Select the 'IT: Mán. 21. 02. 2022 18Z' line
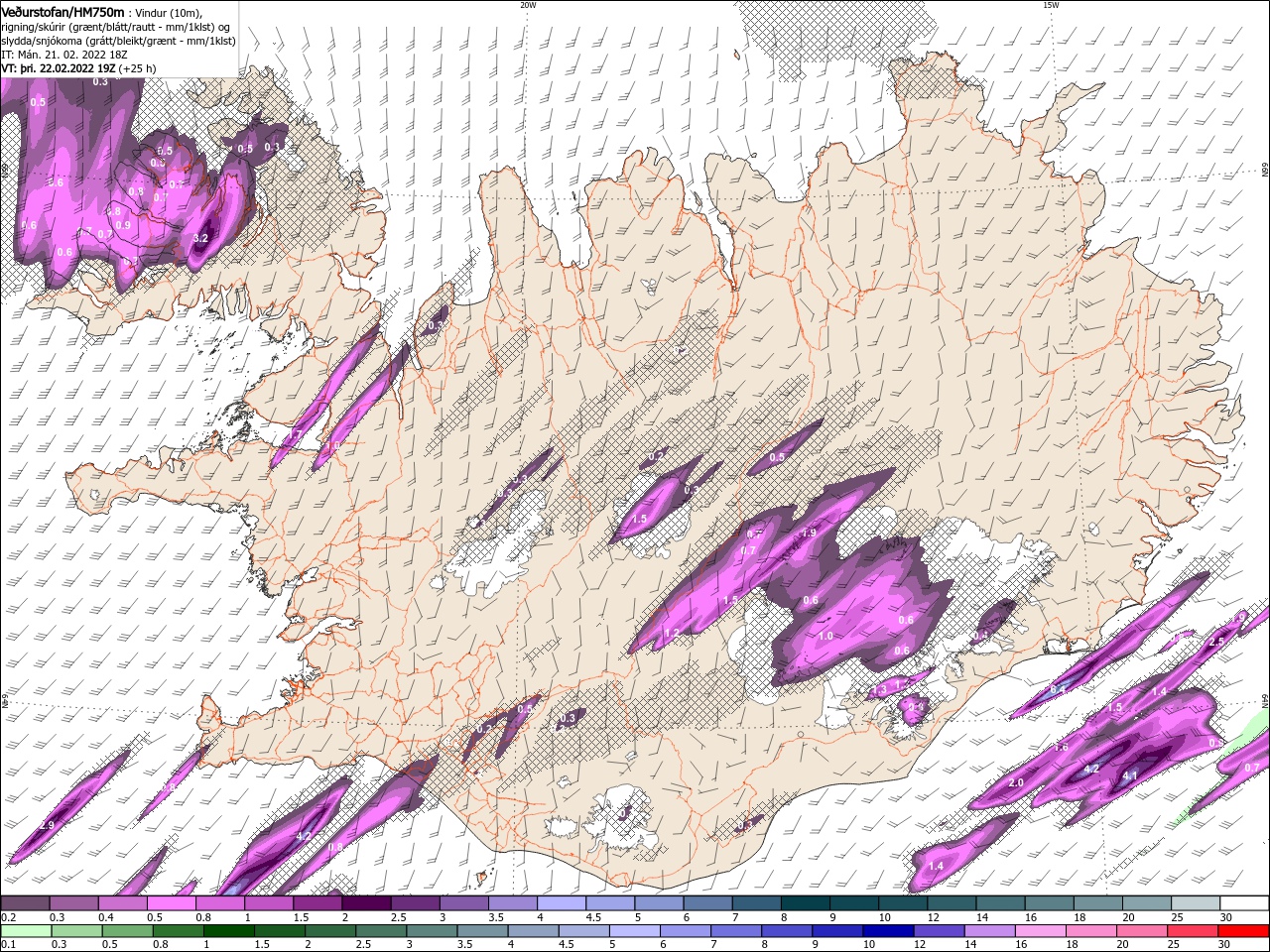The image size is (1270, 952). coord(65,55)
